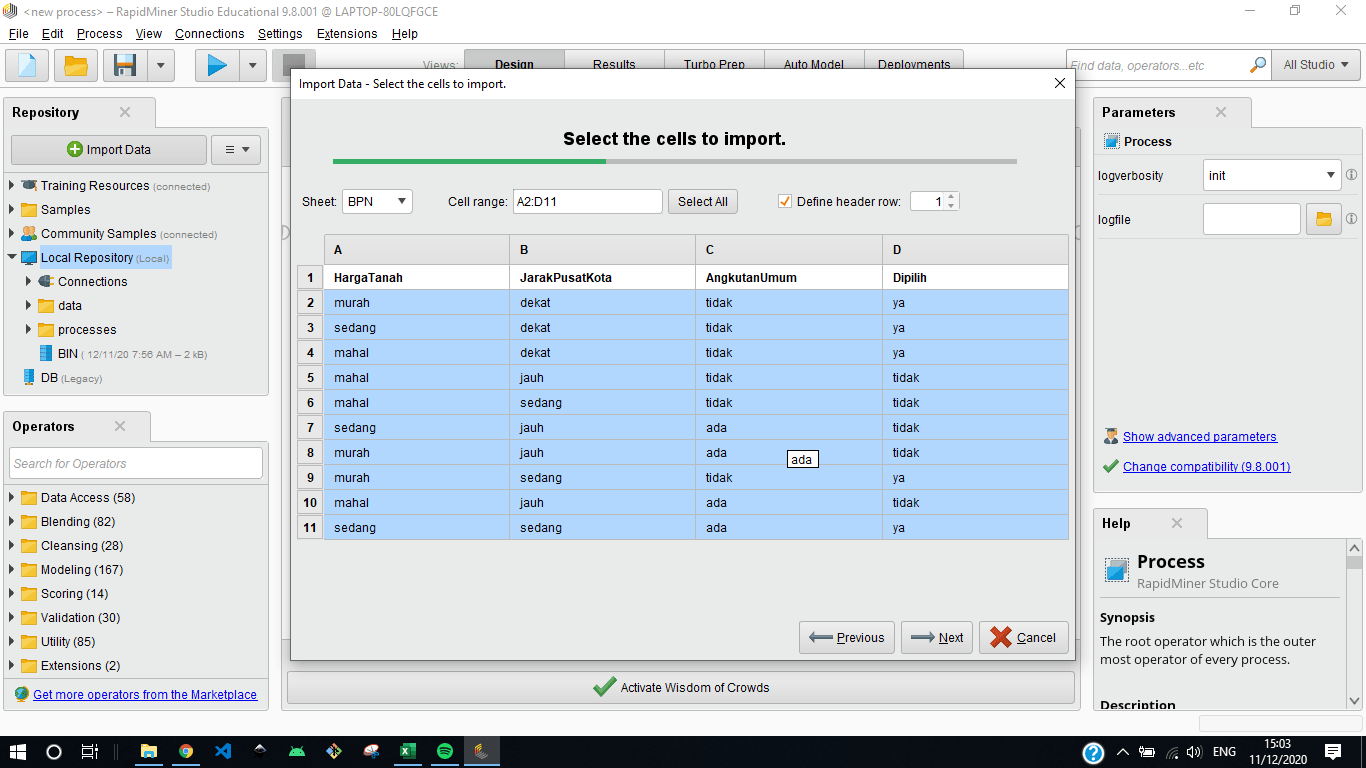Open Excel from the taskbar
Viewport: 1366px width, 768px height.
pyautogui.click(x=408, y=751)
